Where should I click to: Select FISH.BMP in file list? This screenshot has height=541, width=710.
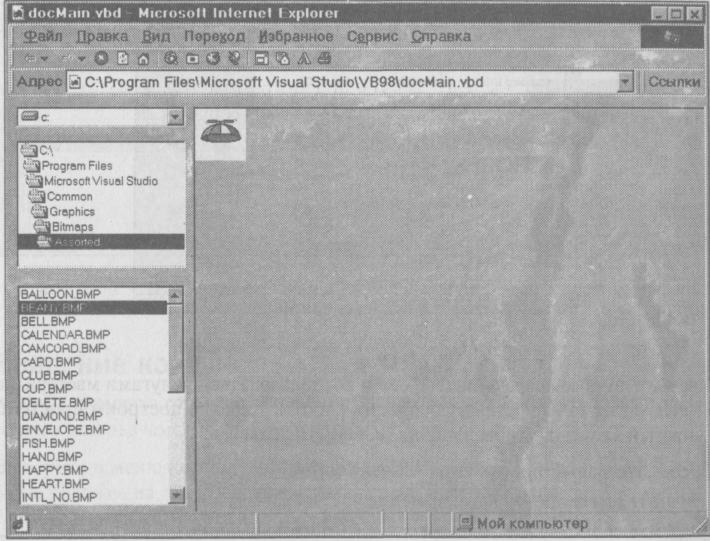(48, 443)
